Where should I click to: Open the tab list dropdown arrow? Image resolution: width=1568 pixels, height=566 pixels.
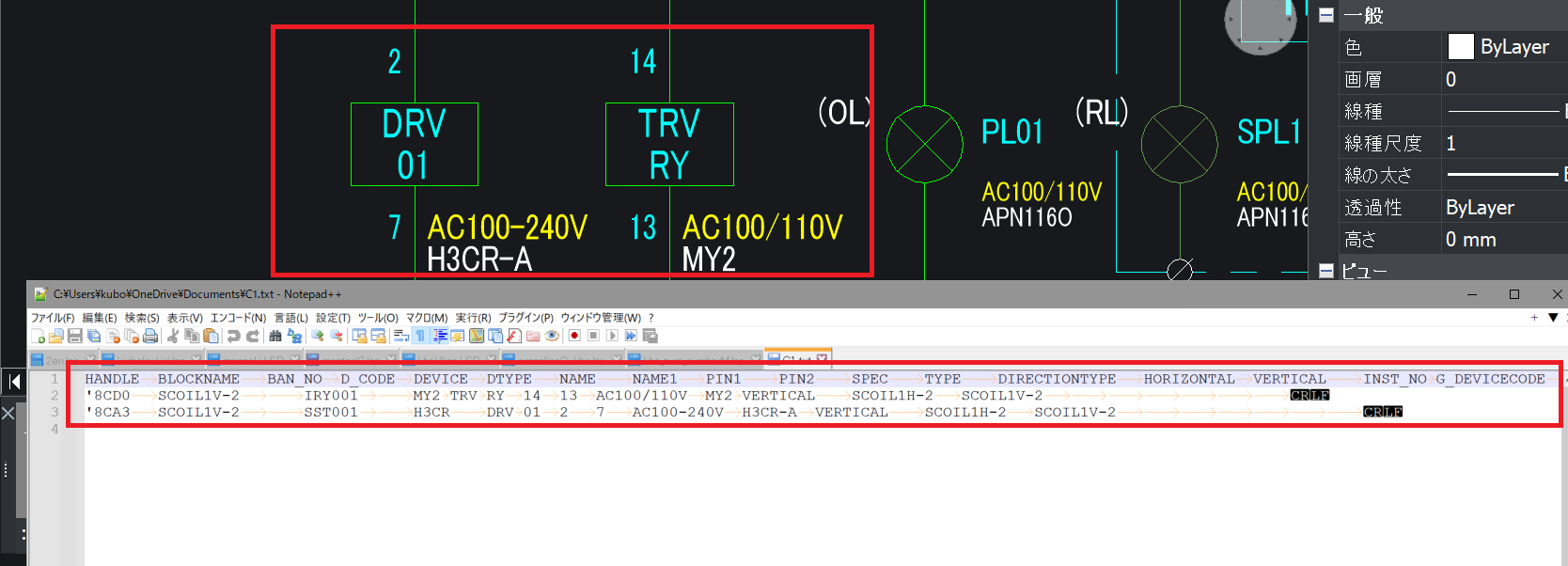[1553, 318]
